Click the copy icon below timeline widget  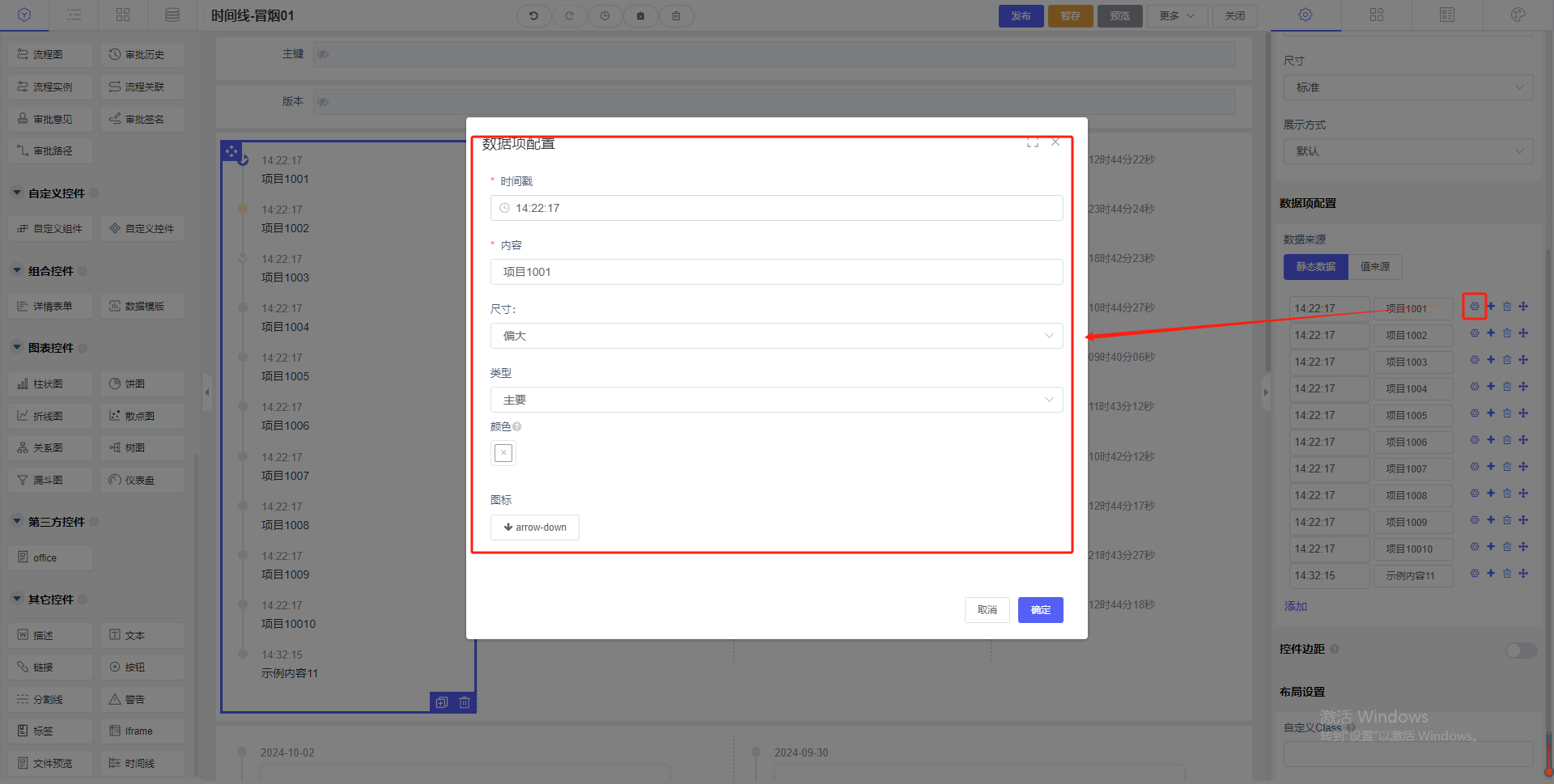[442, 702]
